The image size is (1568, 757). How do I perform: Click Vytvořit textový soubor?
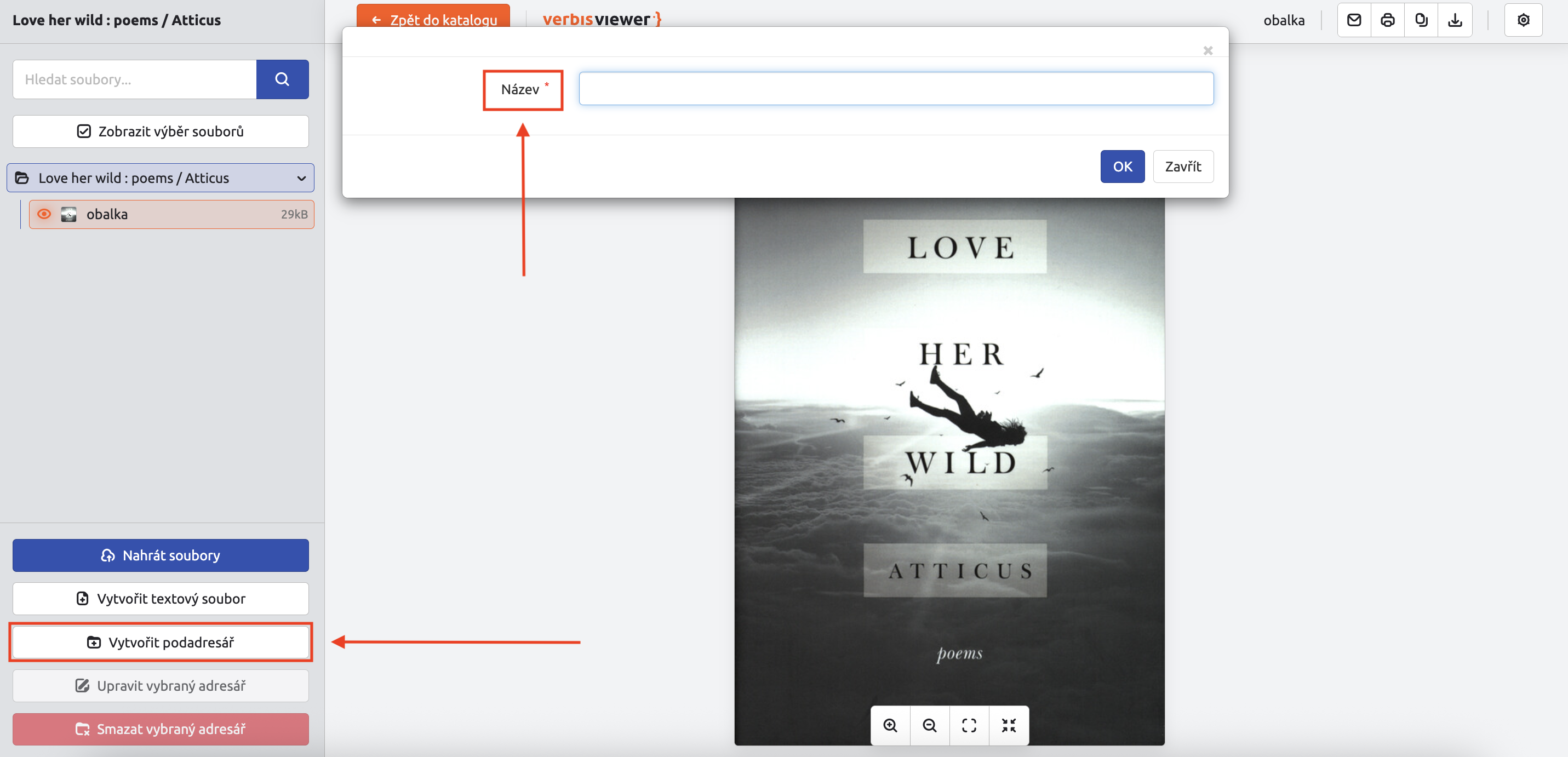161,599
